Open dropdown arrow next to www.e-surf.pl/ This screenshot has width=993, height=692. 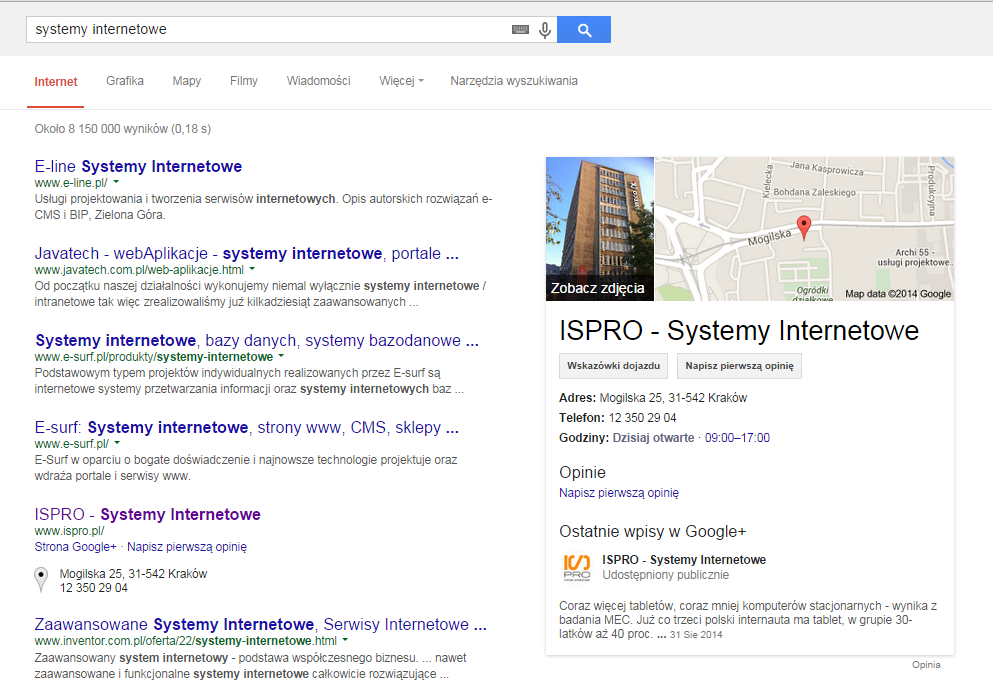(x=117, y=443)
